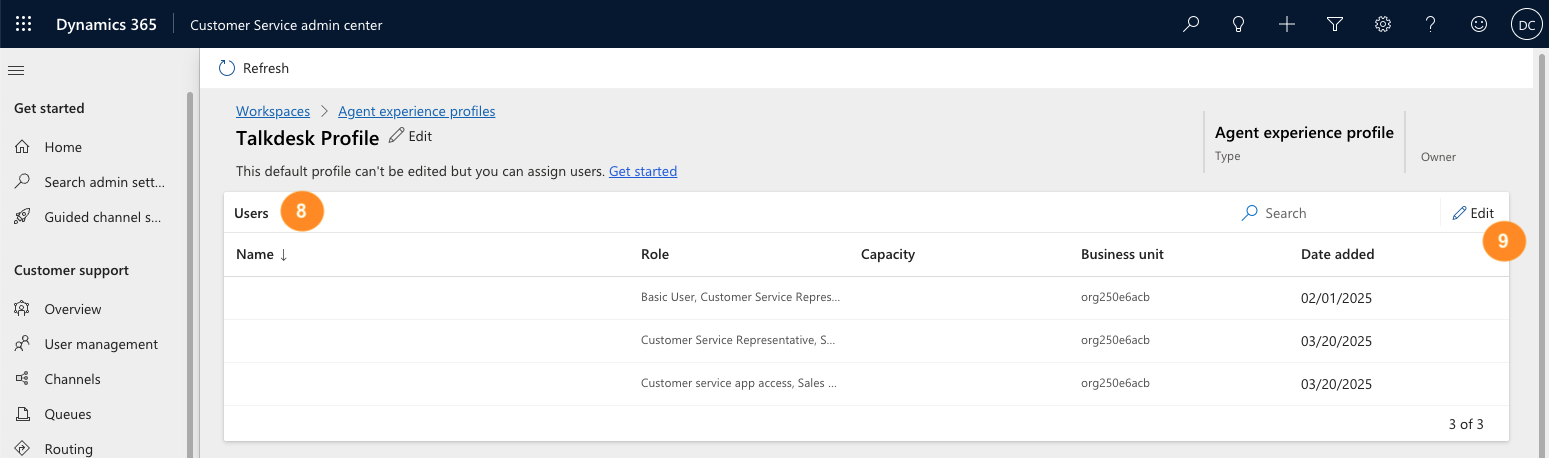Click the Routing diamond icon
This screenshot has width=1549, height=458.
22,449
